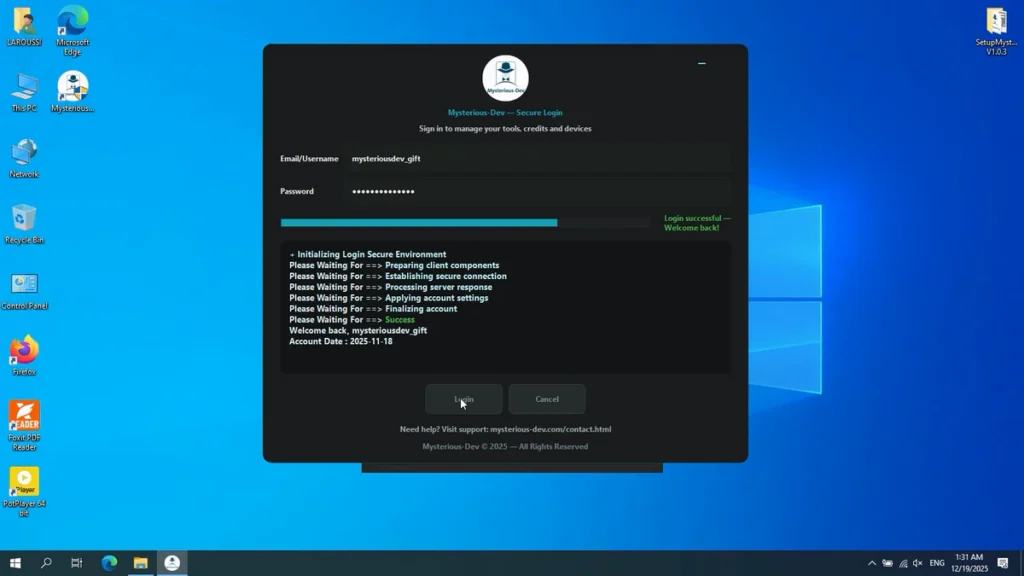Viewport: 1024px width, 576px height.
Task: Open File Explorer from the taskbar
Action: coord(141,564)
